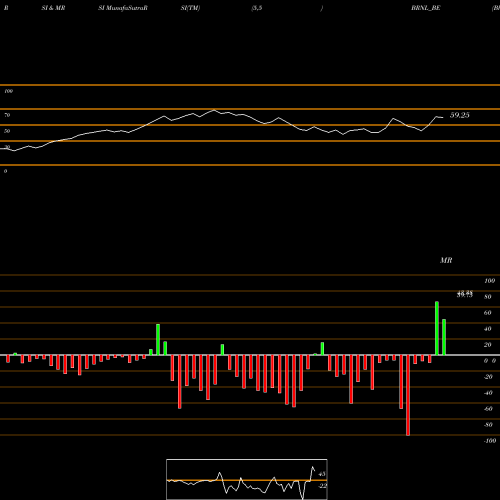Click the -100 label on the MR axis
This screenshot has width=500, height=500.
(x=489, y=441)
